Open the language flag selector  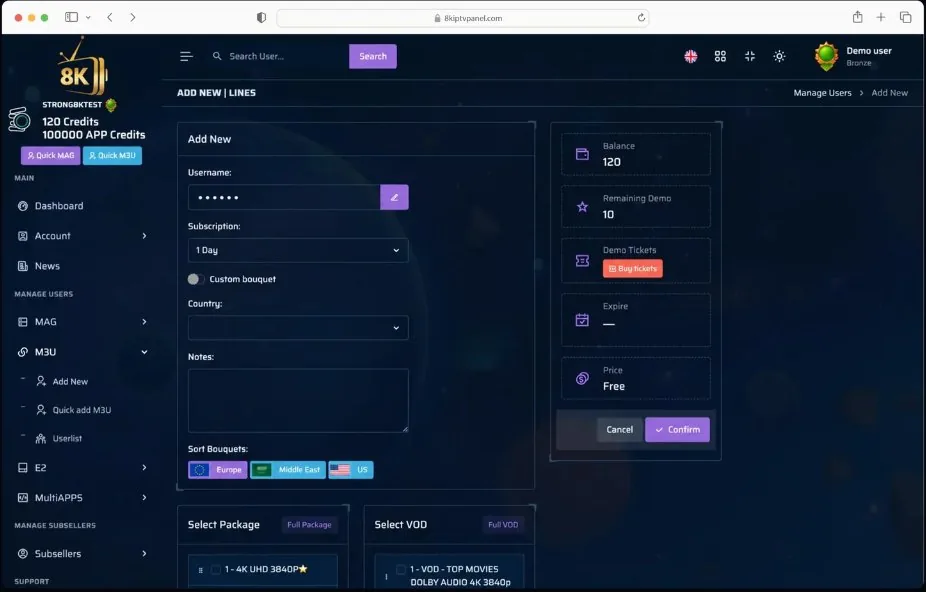click(x=690, y=56)
